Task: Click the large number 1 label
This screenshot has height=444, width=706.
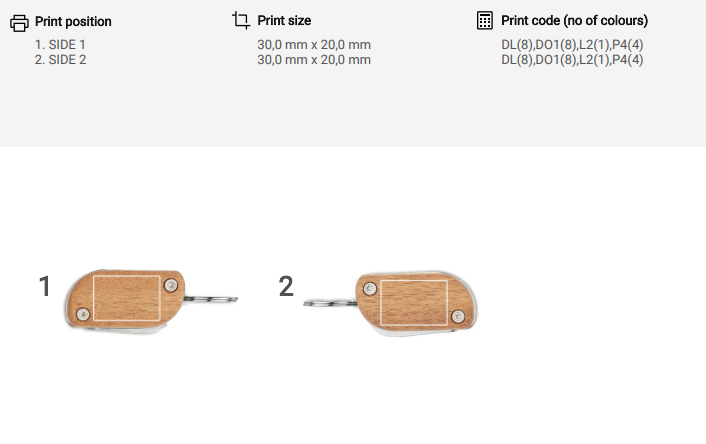Action: click(x=44, y=287)
